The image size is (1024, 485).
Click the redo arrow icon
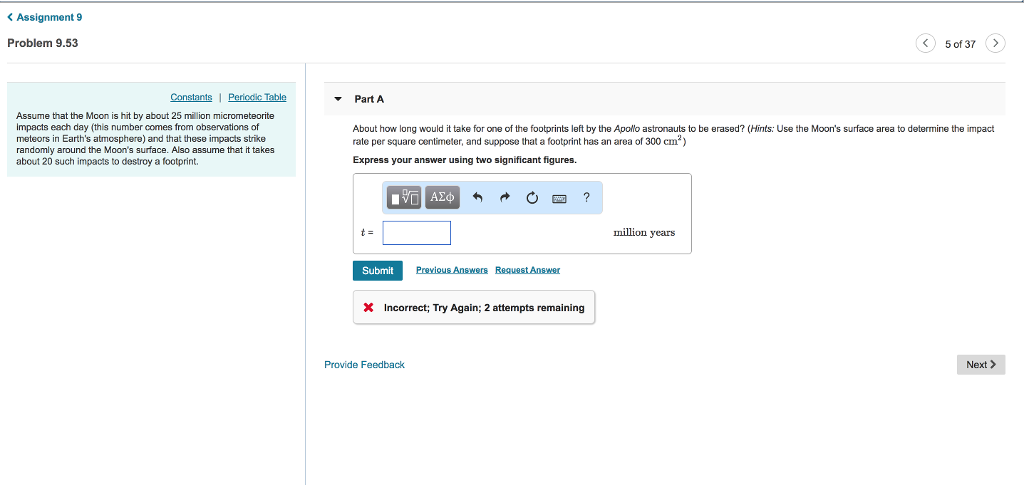click(504, 197)
